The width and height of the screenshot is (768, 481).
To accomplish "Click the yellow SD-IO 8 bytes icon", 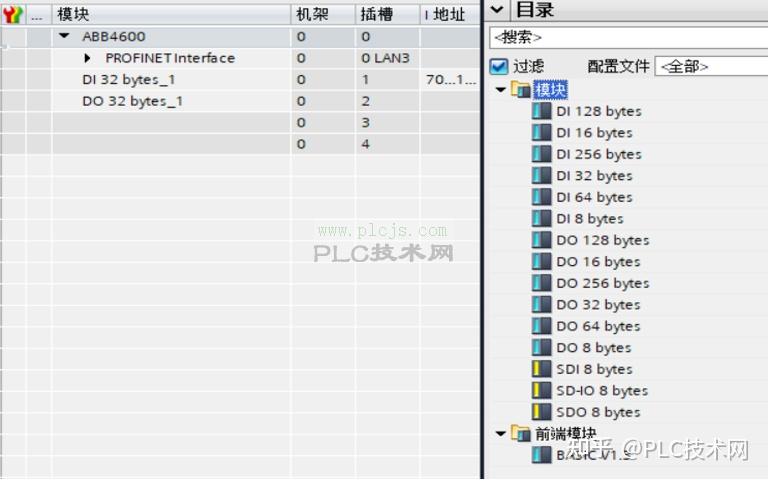I will [x=541, y=390].
